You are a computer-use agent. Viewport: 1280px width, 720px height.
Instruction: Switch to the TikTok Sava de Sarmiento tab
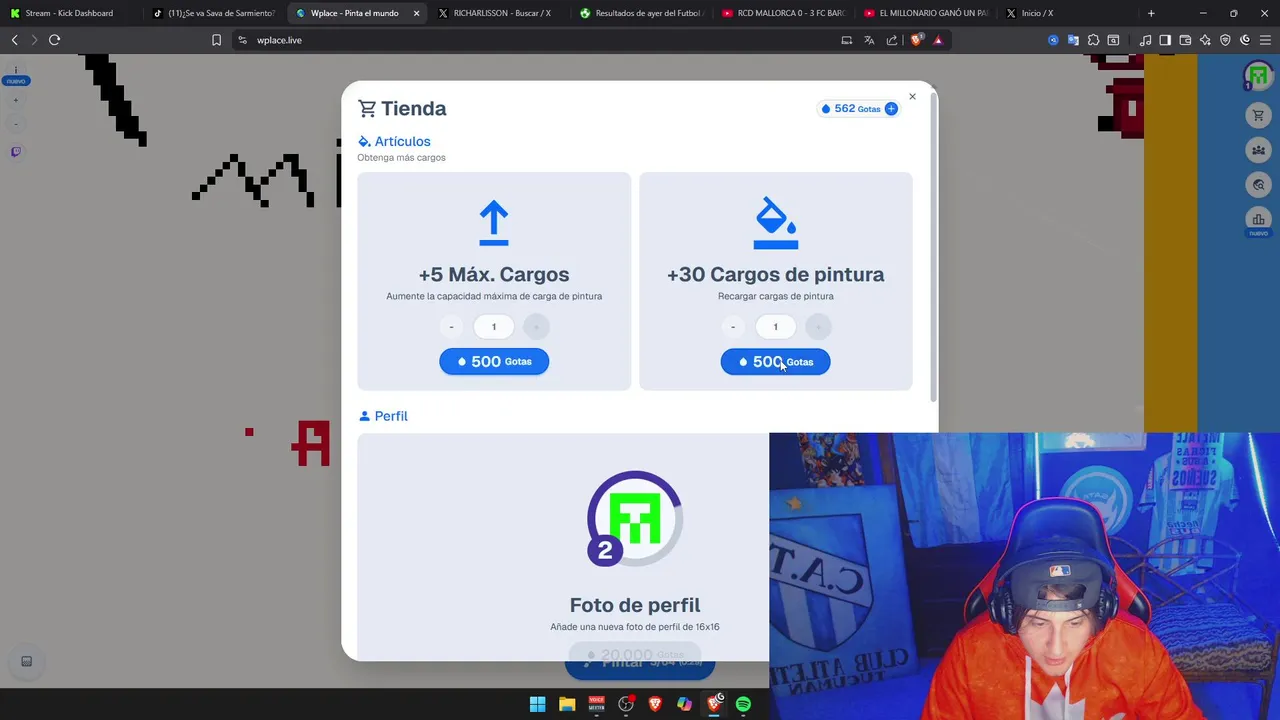(x=214, y=13)
